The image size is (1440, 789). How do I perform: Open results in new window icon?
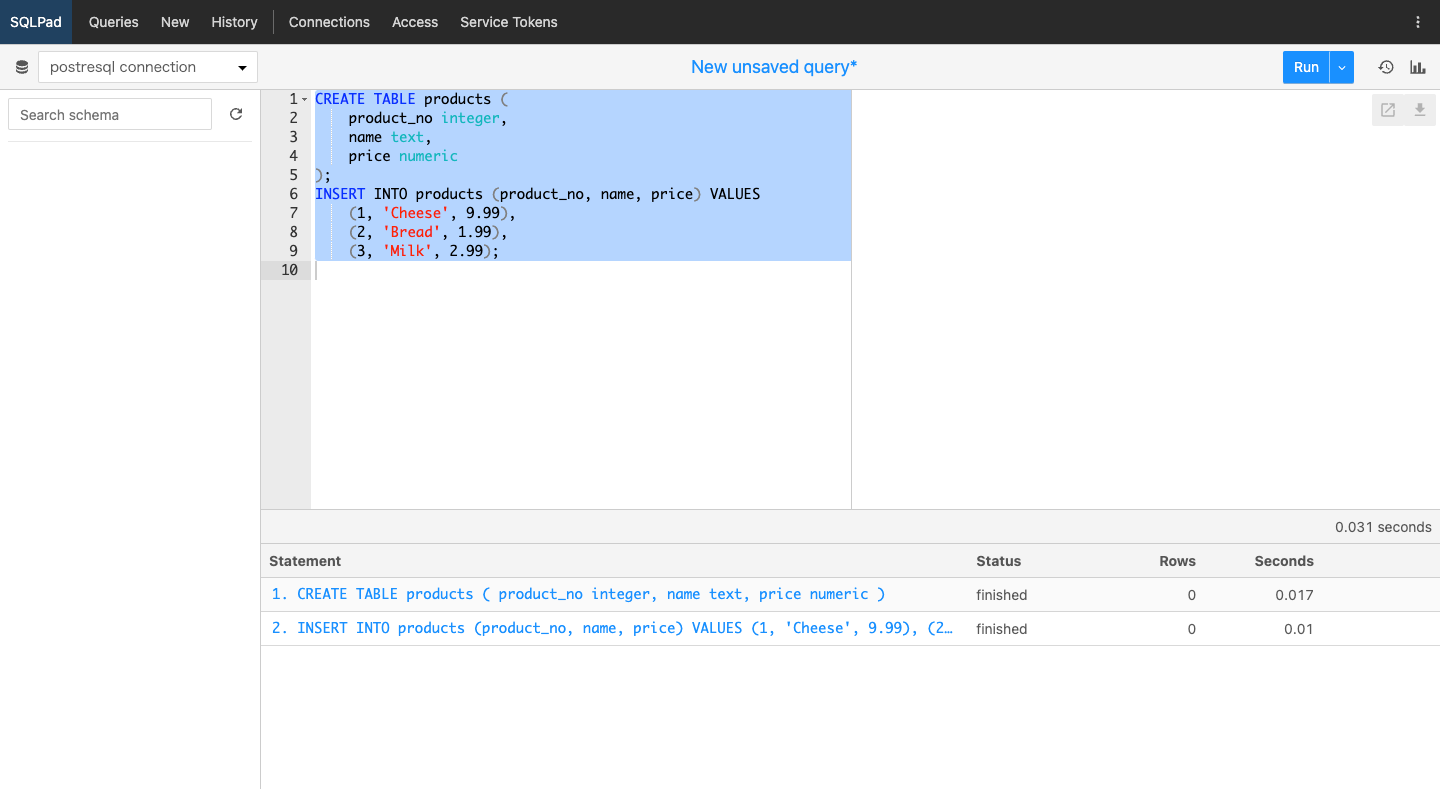click(x=1388, y=110)
